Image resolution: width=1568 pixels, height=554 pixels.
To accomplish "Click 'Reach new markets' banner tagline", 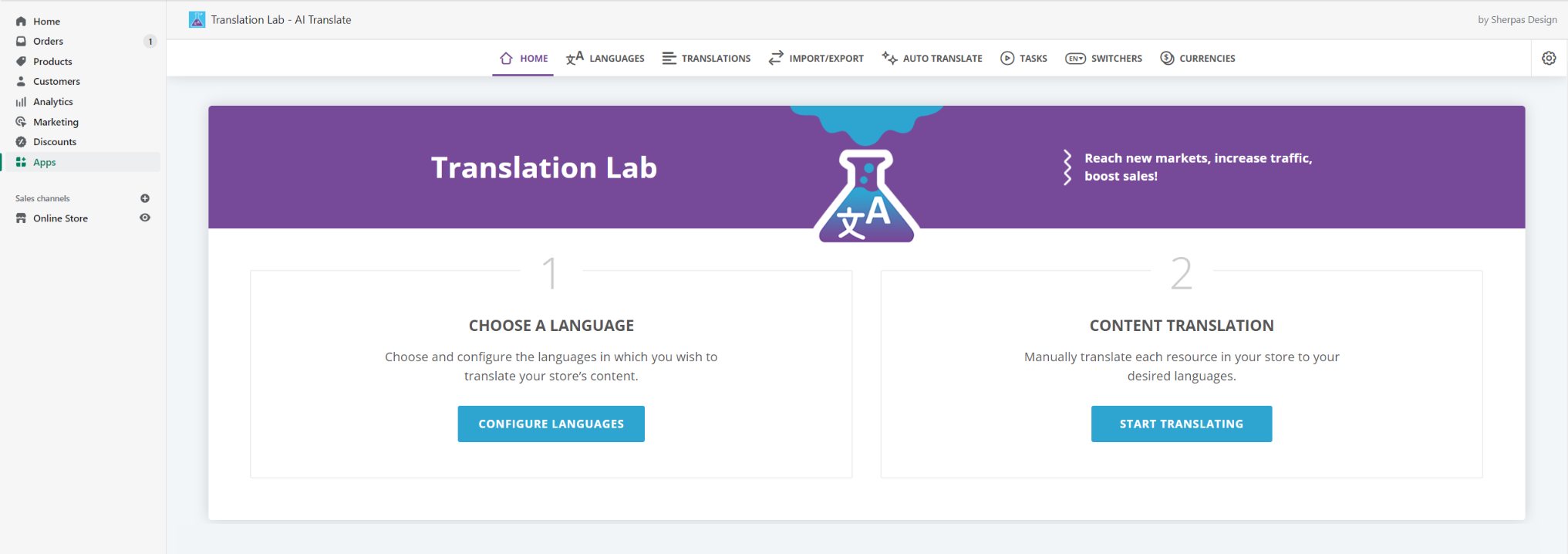I will point(1198,167).
